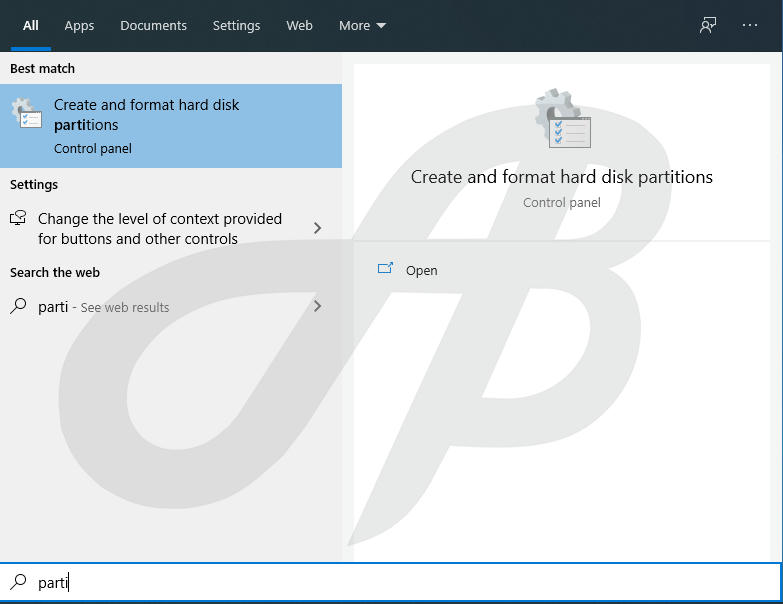
Task: Click the search magnifier icon in search box
Action: coord(19,582)
